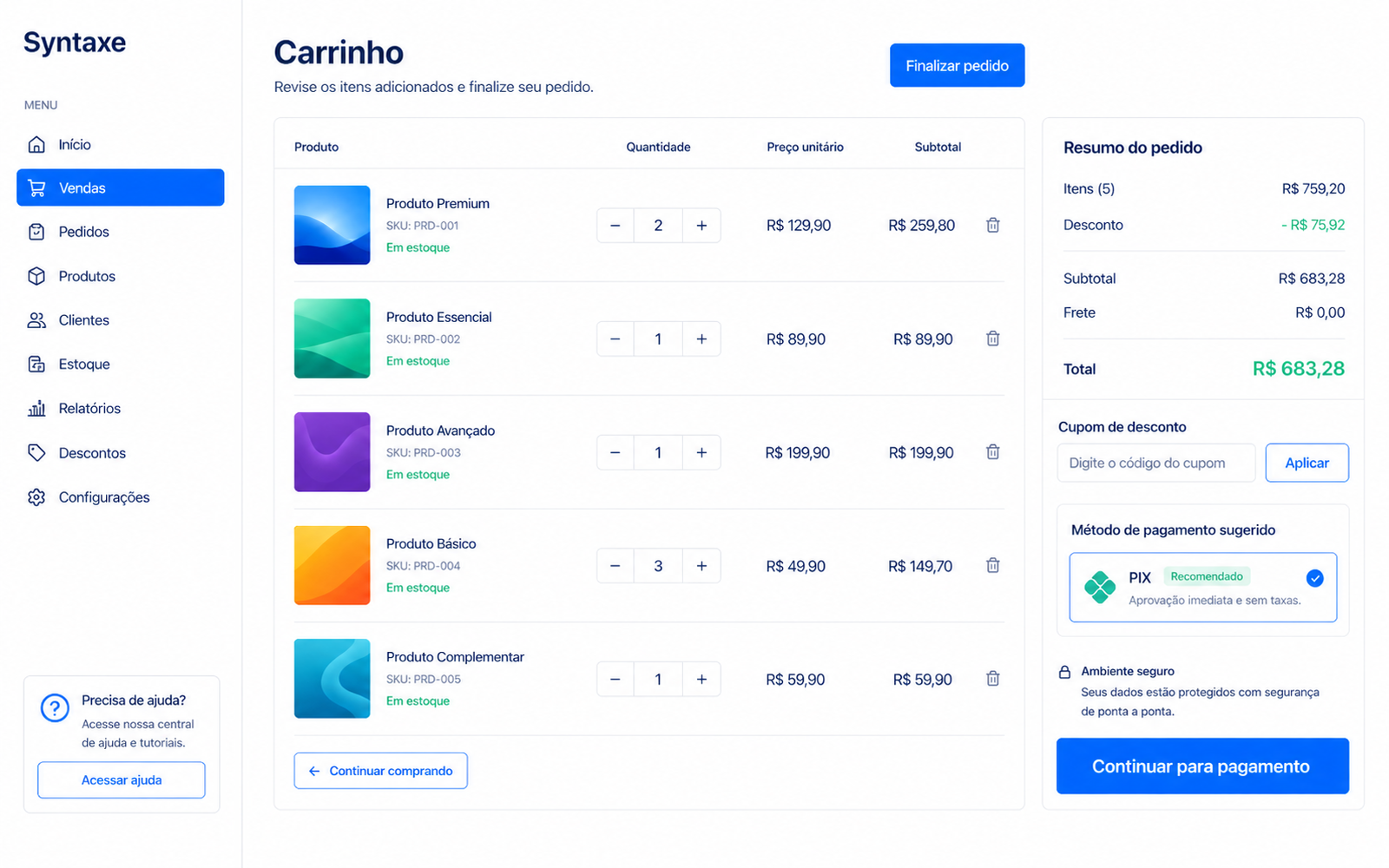1389x868 pixels.
Task: Decrease quantity of Produto Complementar
Action: point(616,679)
